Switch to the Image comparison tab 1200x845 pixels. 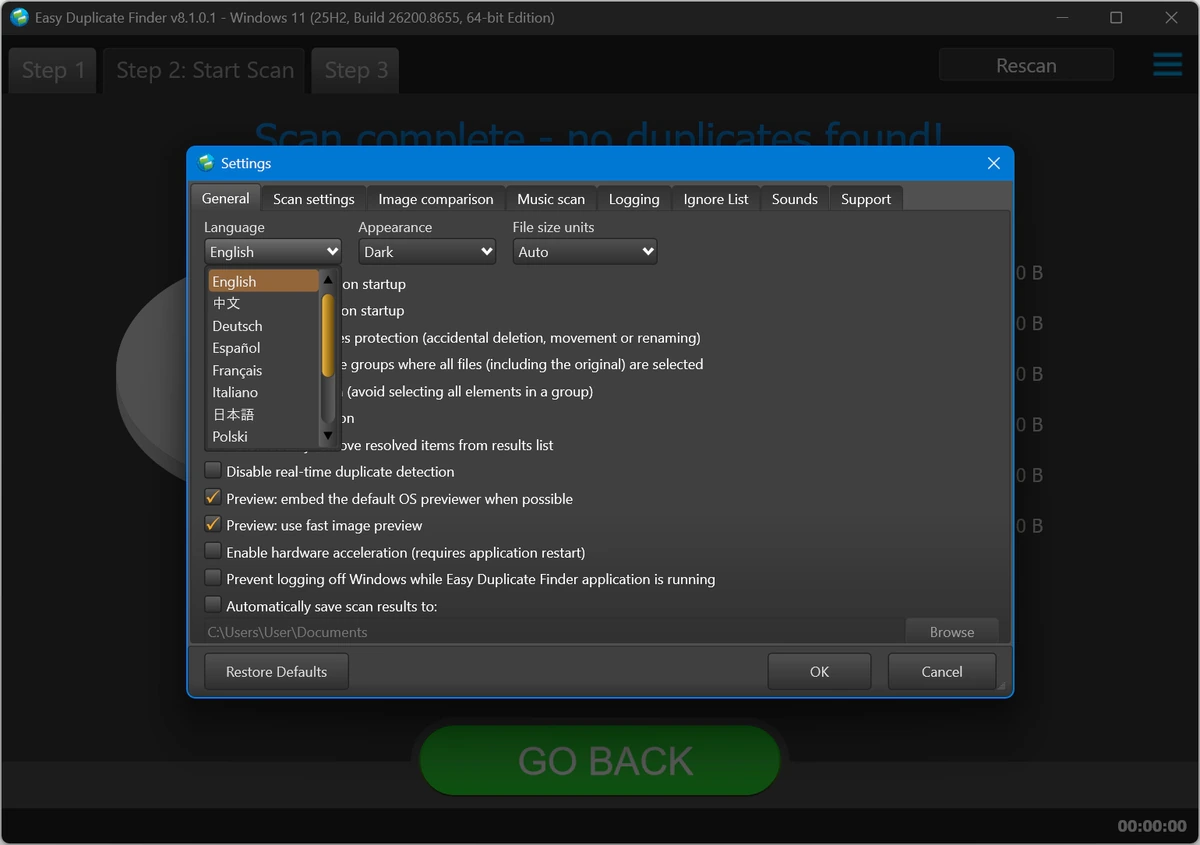[436, 199]
